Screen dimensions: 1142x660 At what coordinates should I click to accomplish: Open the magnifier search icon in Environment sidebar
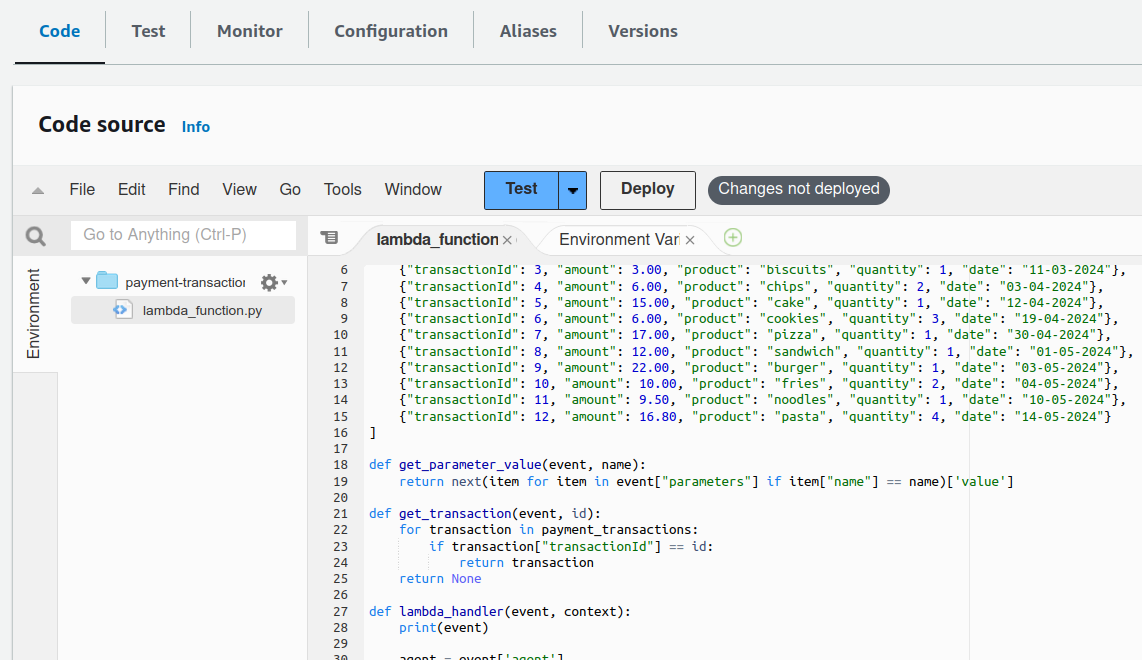tap(35, 235)
